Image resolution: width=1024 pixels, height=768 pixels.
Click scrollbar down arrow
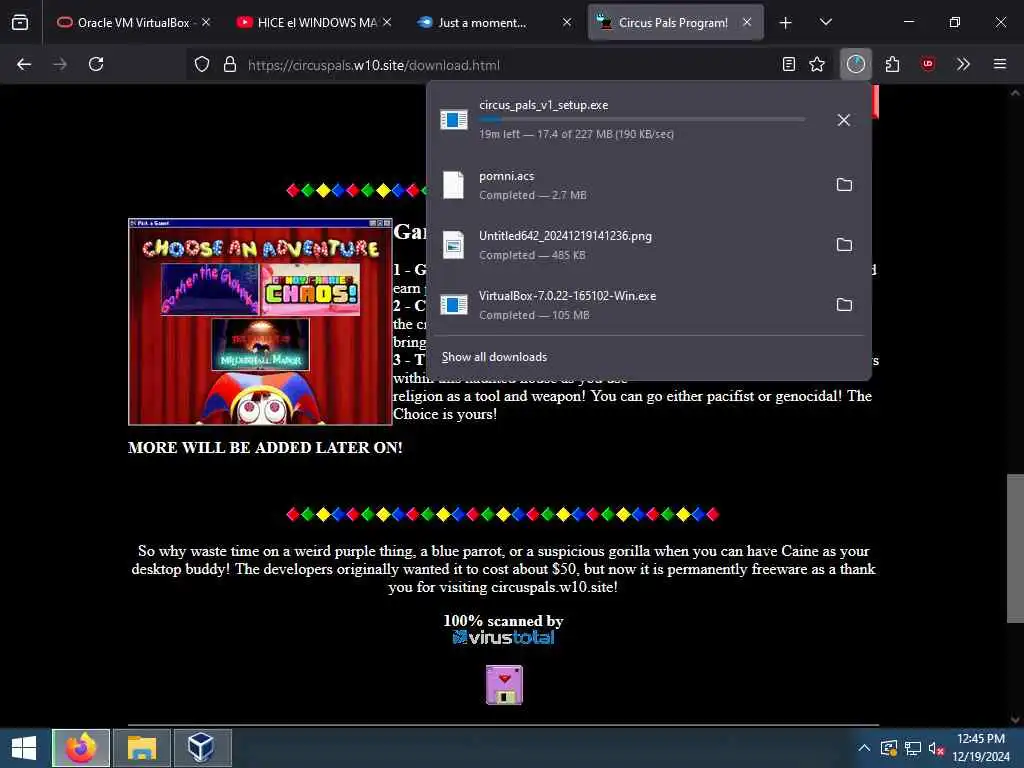tap(1015, 719)
